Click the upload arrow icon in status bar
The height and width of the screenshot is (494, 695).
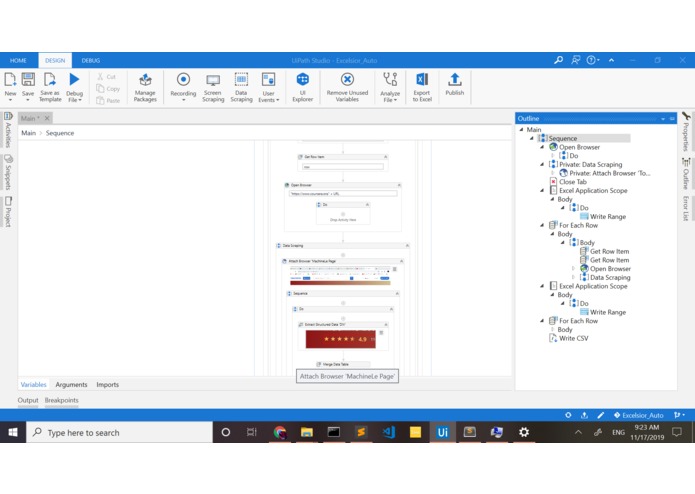[x=584, y=415]
